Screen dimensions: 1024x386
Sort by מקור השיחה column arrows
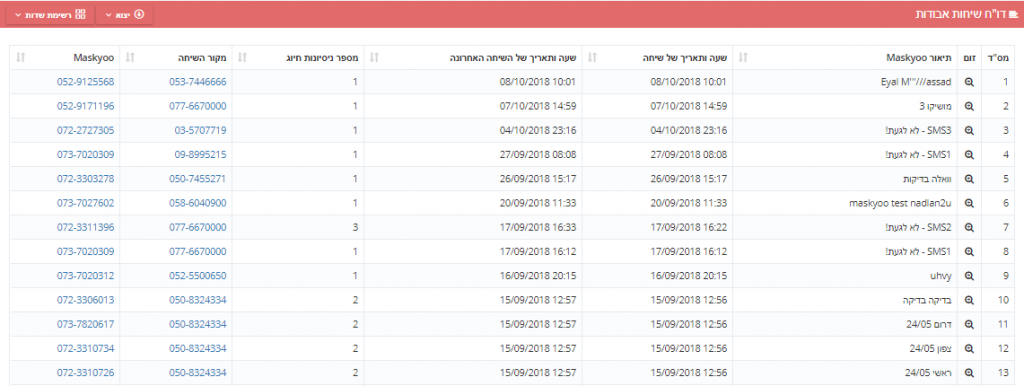[129, 57]
